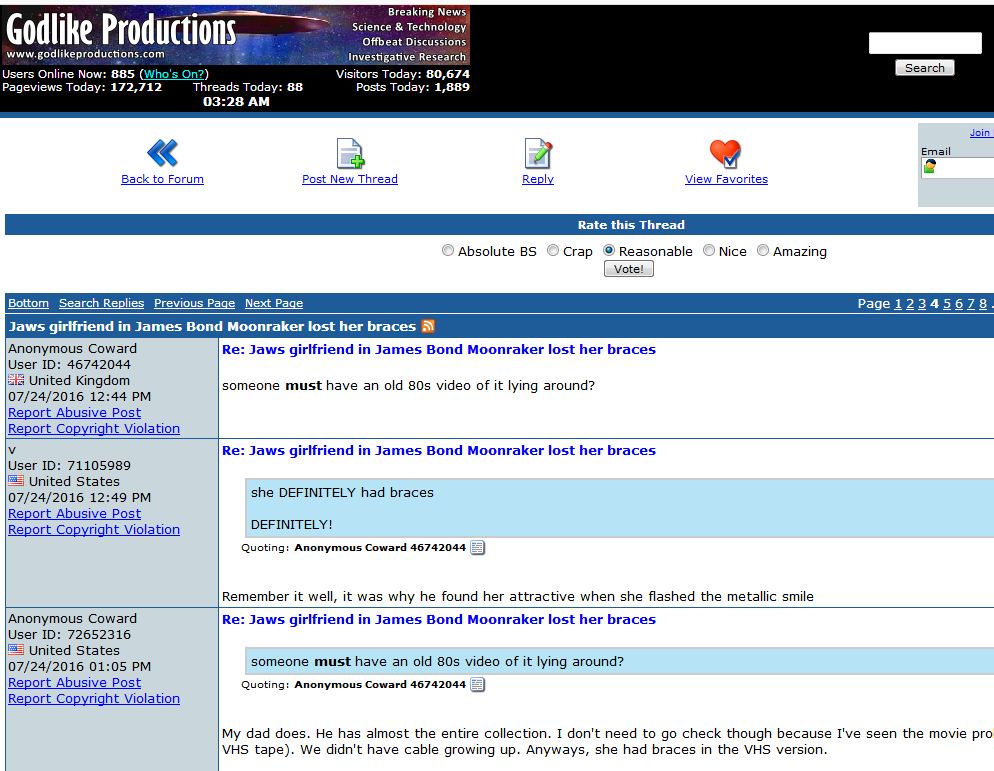Click the Post New Thread document icon
The height and width of the screenshot is (771, 994).
tap(350, 153)
